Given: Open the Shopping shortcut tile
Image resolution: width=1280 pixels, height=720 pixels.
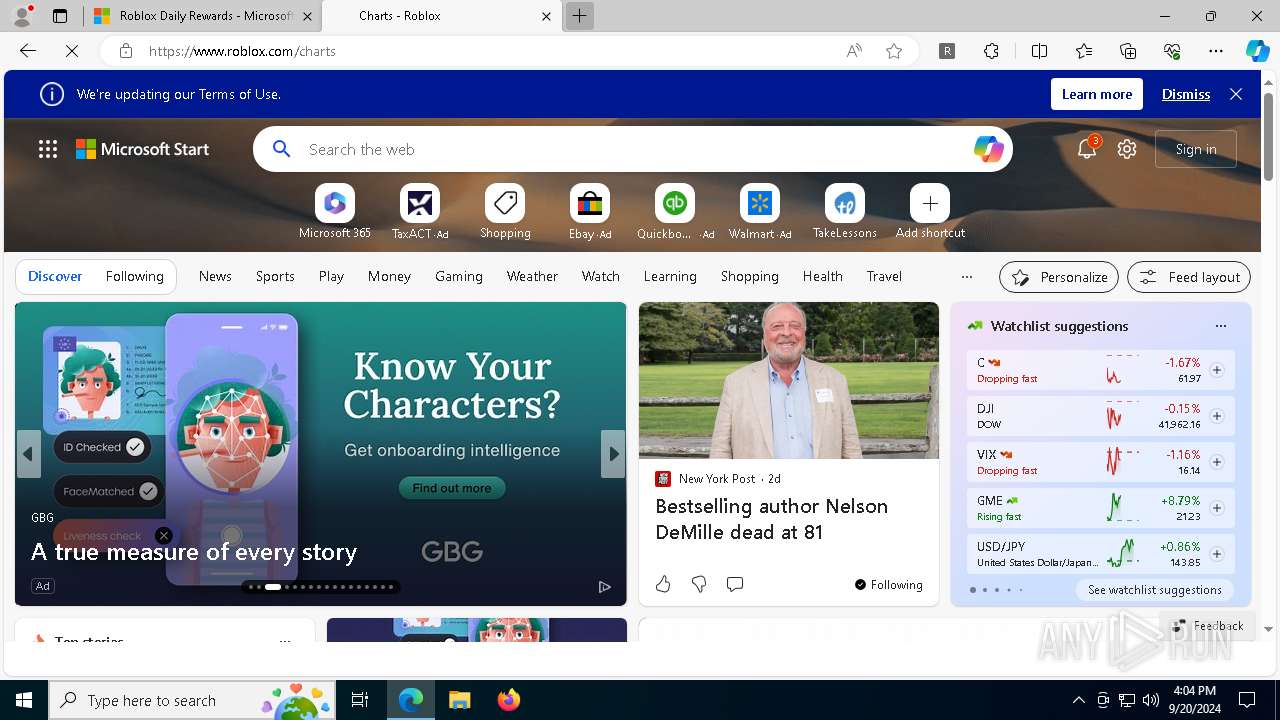Looking at the screenshot, I should [x=505, y=204].
